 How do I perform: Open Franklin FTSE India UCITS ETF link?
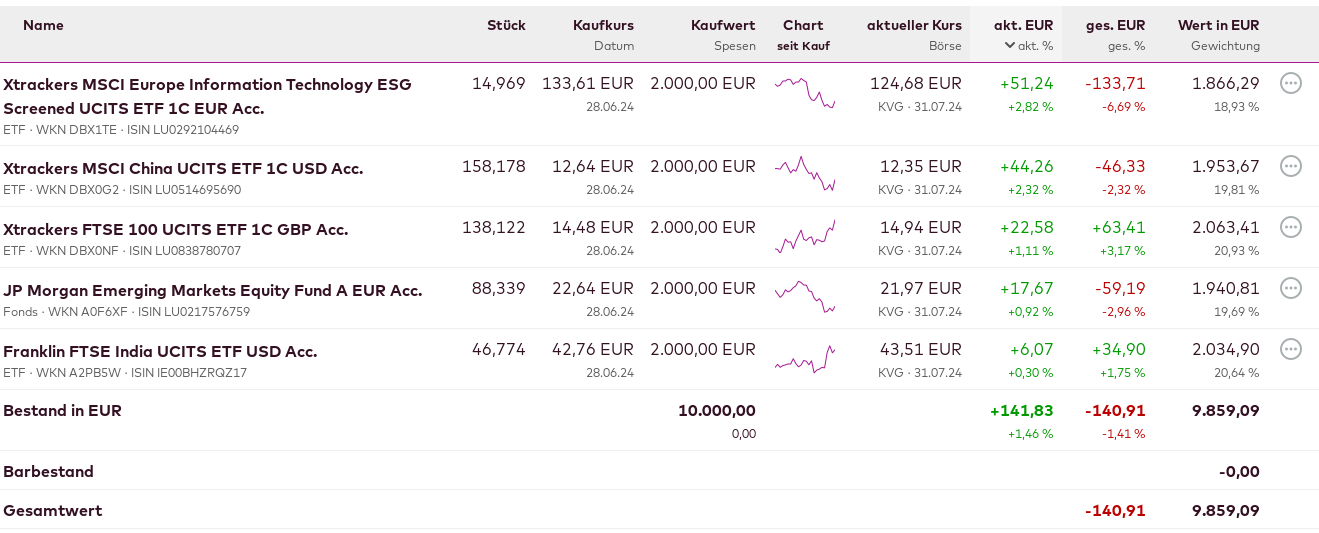point(160,351)
